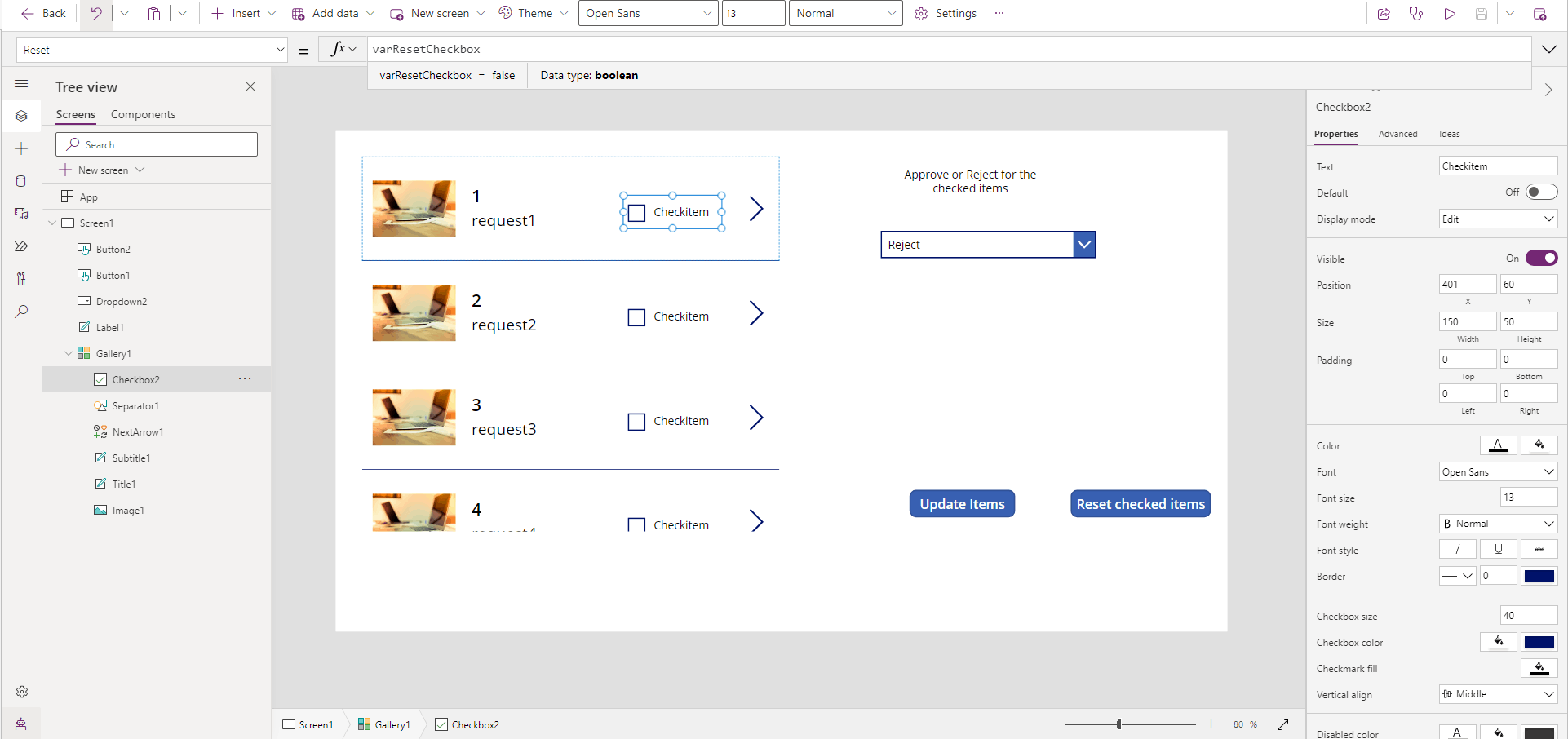Open the App checker stethoscope icon
Viewport: 1568px width, 739px height.
[x=1416, y=14]
